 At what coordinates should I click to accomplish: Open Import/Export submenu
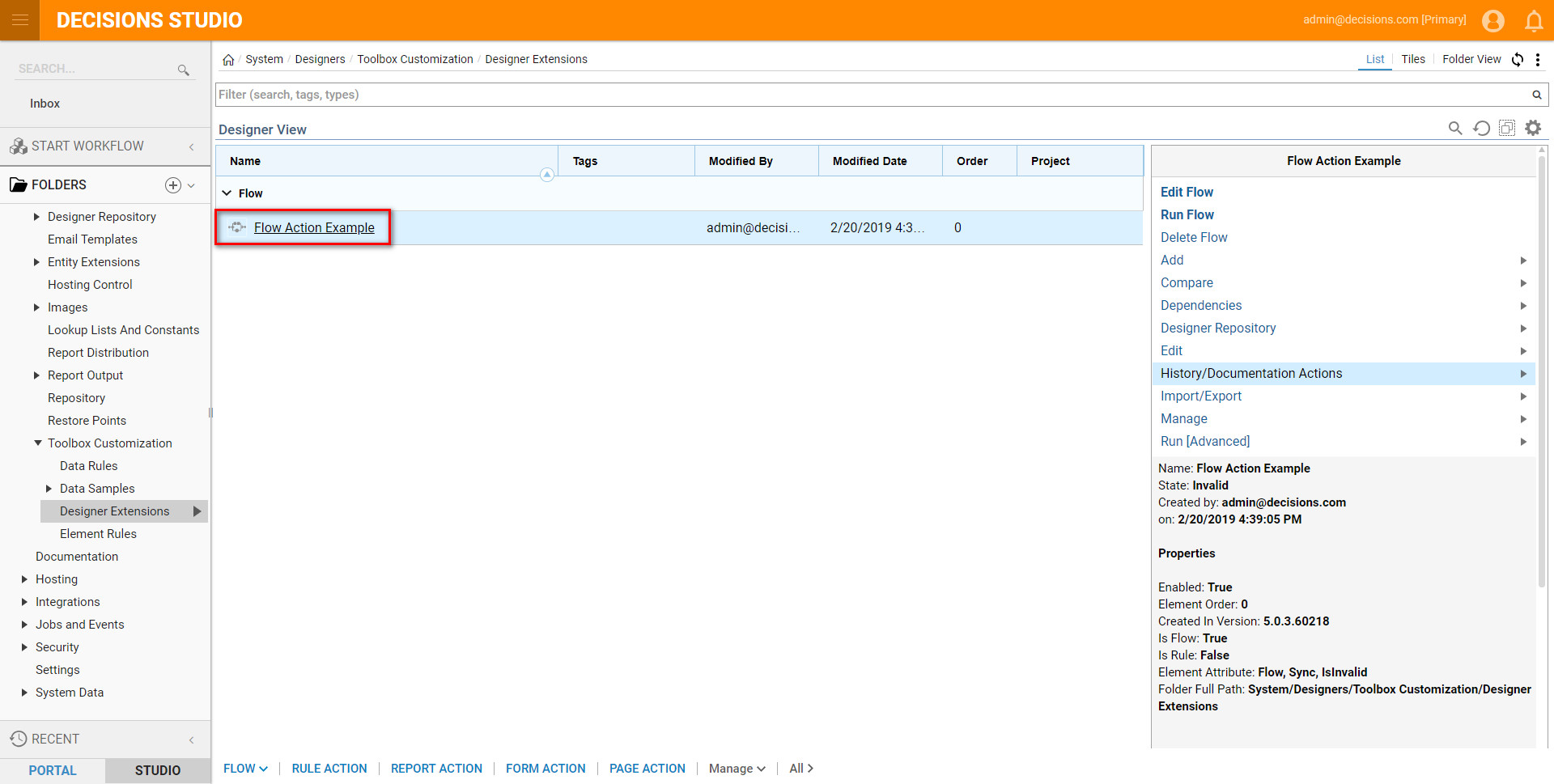tap(1343, 396)
